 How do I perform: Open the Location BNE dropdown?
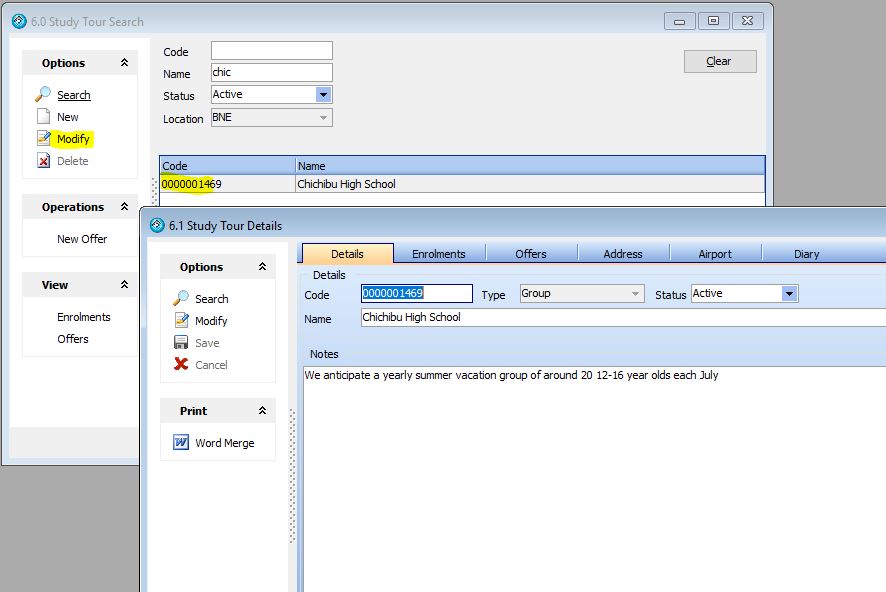click(323, 118)
